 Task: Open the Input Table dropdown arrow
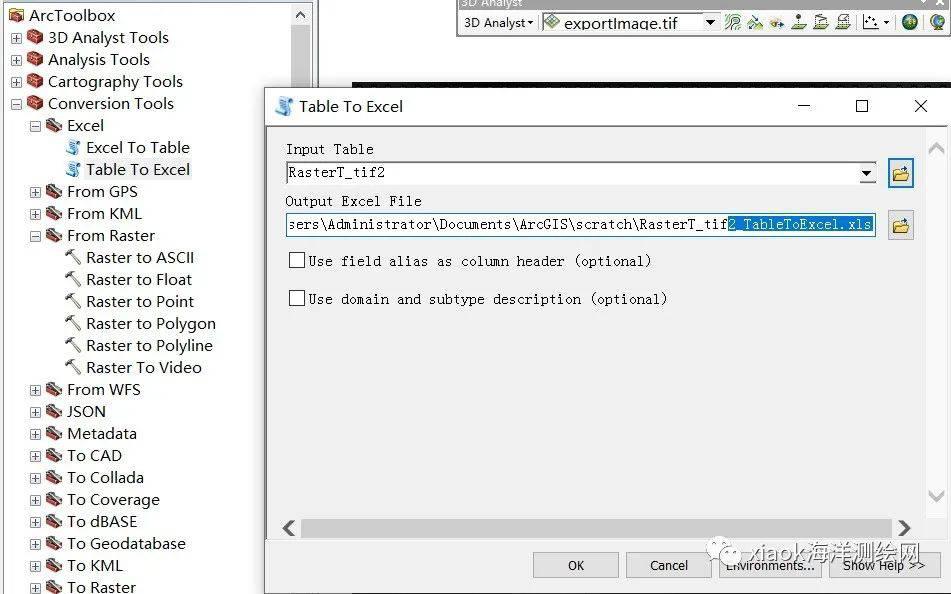[866, 174]
